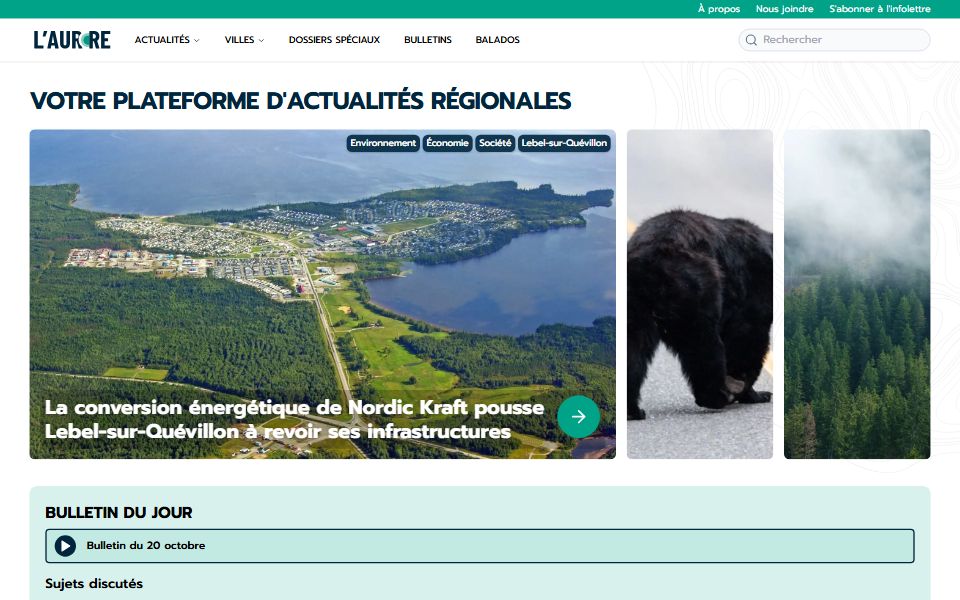Open the misty forest article thumbnail
Viewport: 960px width, 600px height.
857,294
